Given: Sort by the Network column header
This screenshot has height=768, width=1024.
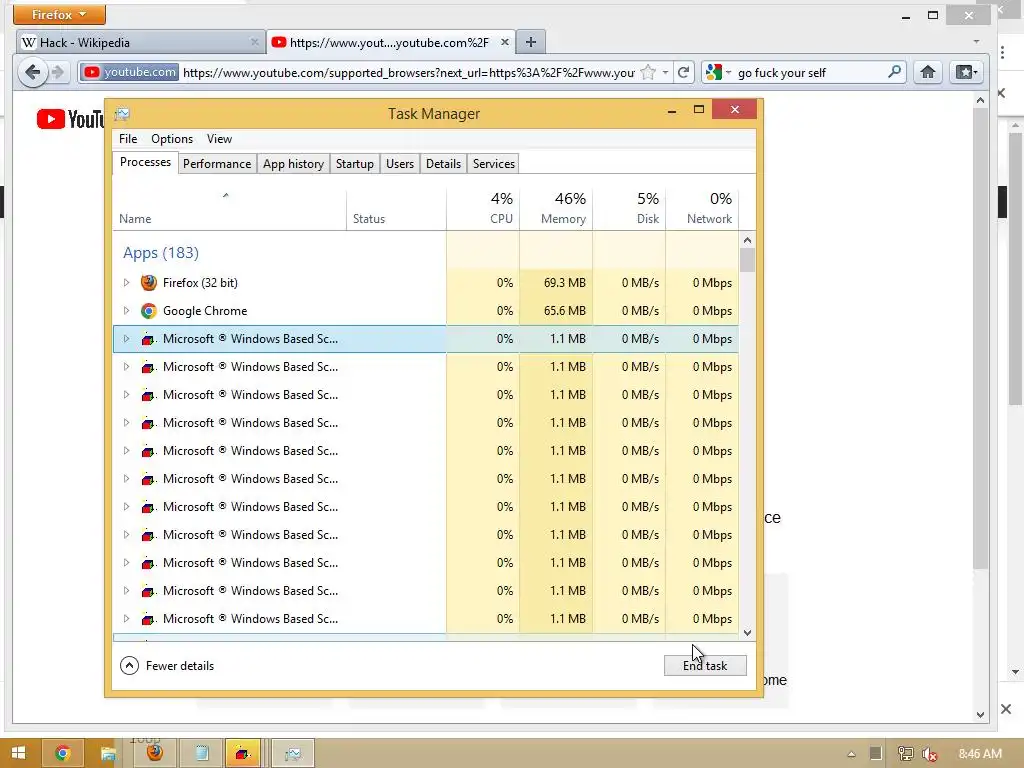Looking at the screenshot, I should pos(702,209).
